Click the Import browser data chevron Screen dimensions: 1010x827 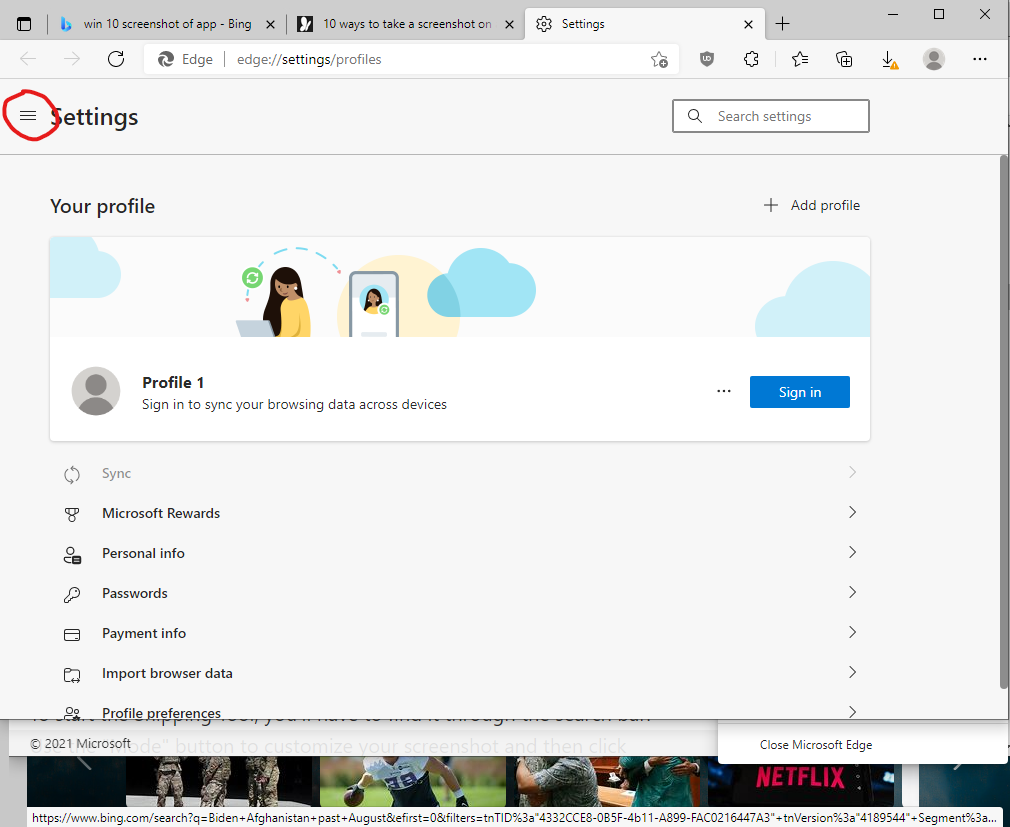tap(852, 672)
